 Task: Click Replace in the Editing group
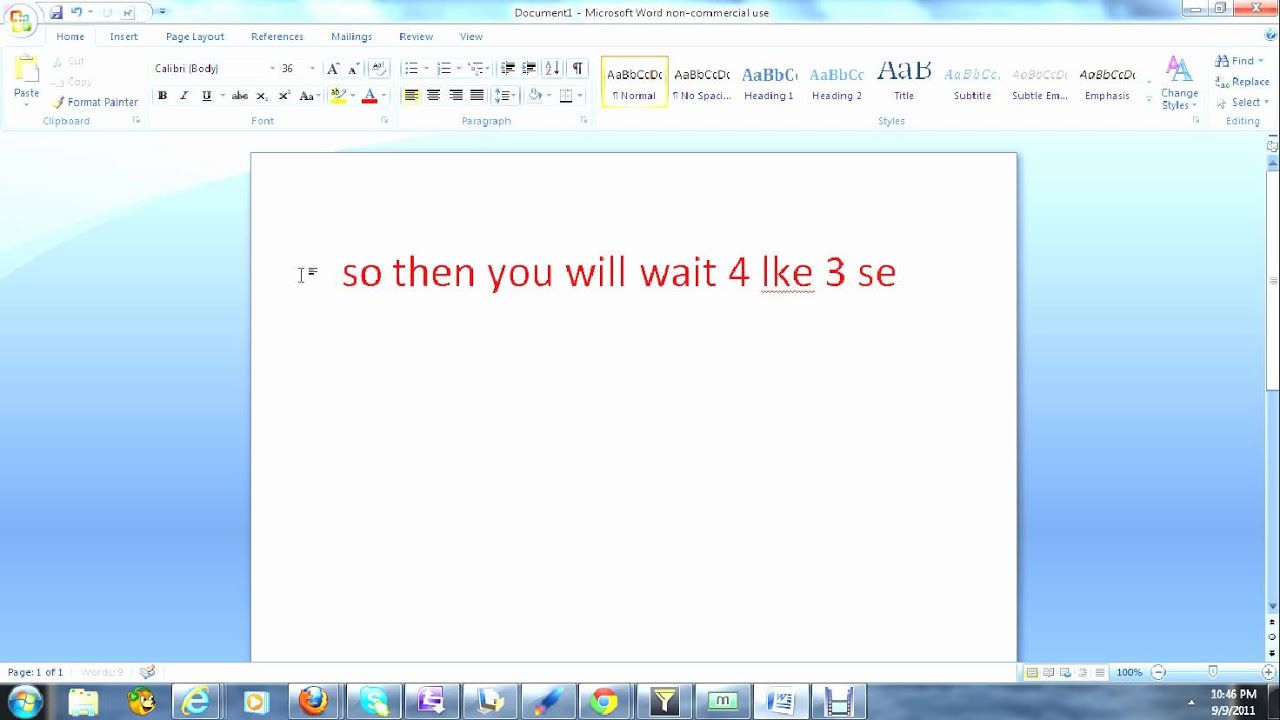coord(1242,82)
